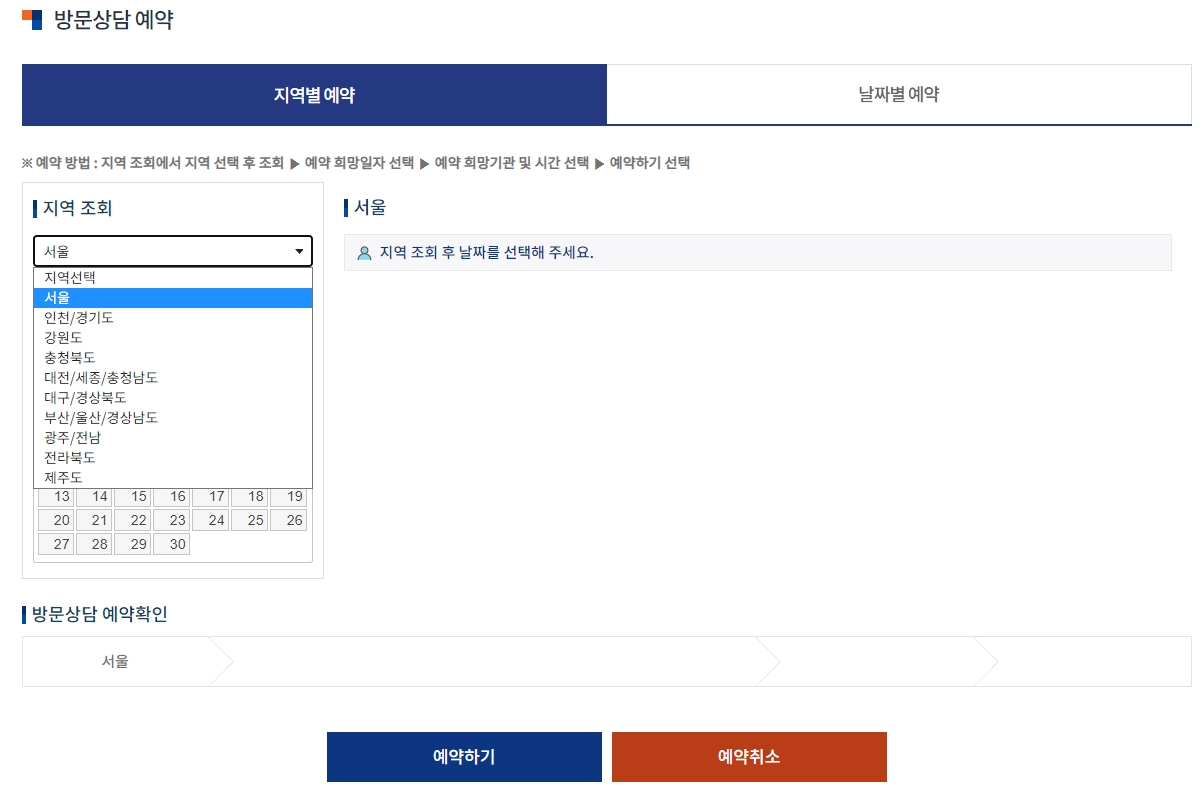Choose 강원도 from the region list
This screenshot has width=1203, height=798.
173,338
